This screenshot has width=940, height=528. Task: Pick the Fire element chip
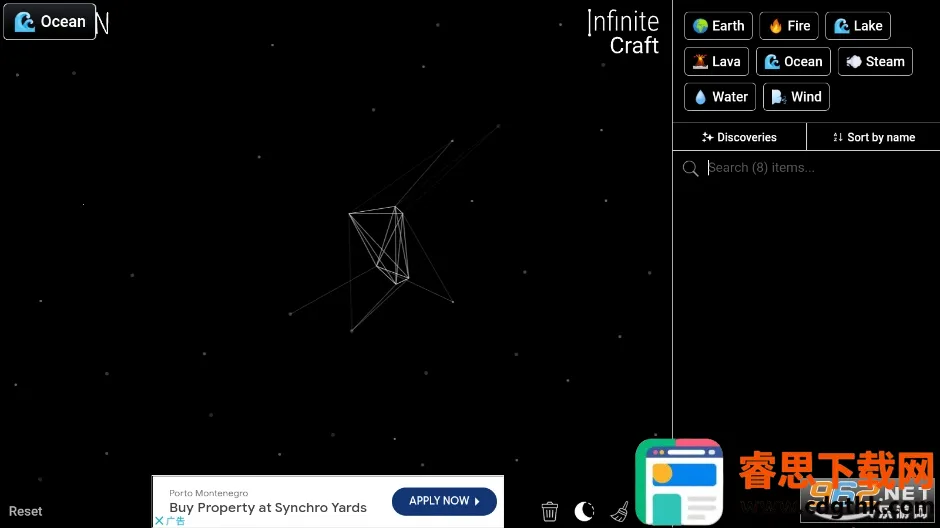788,26
